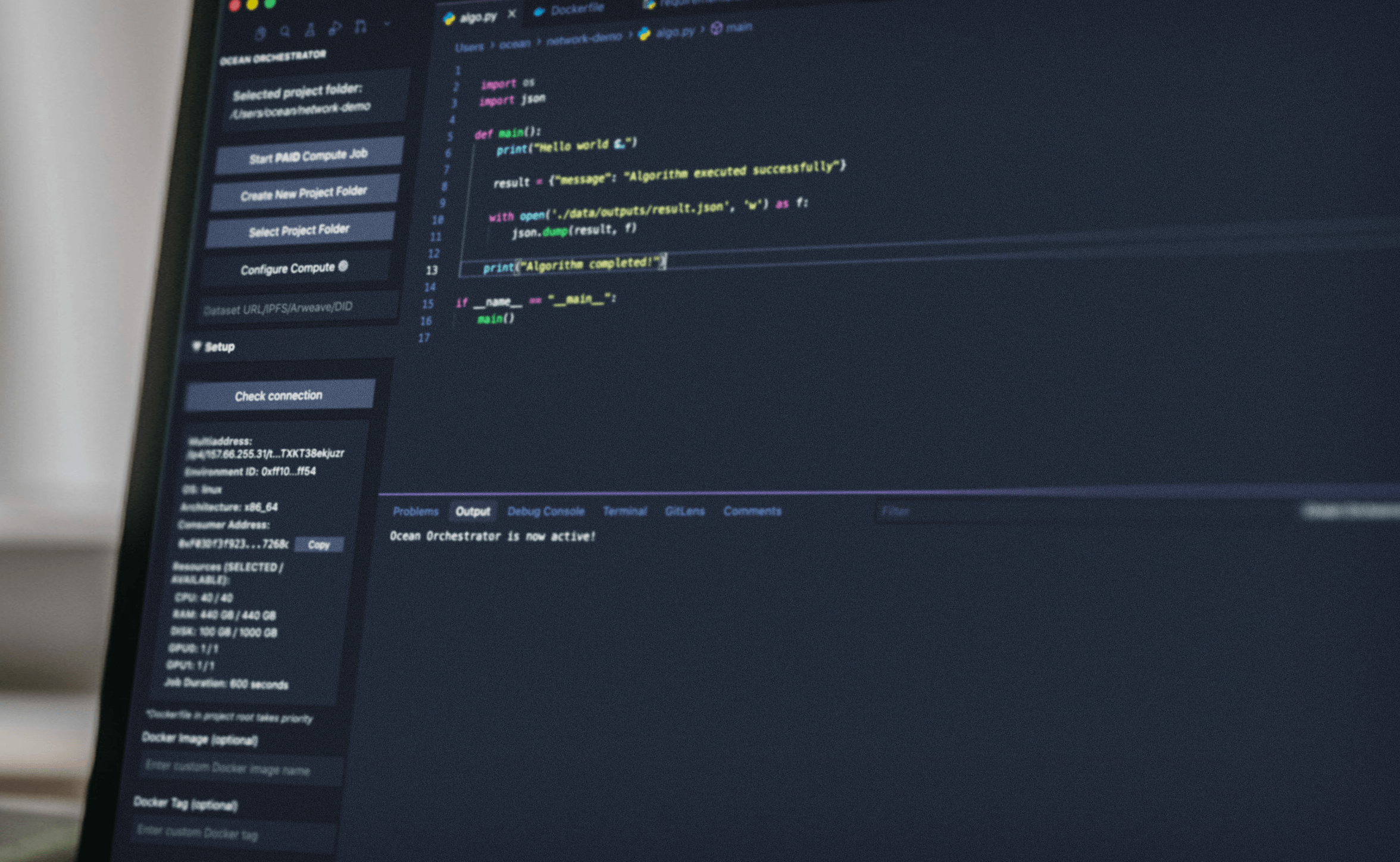
Task: Click network-demo in the breadcrumb path
Action: pyautogui.click(x=583, y=39)
